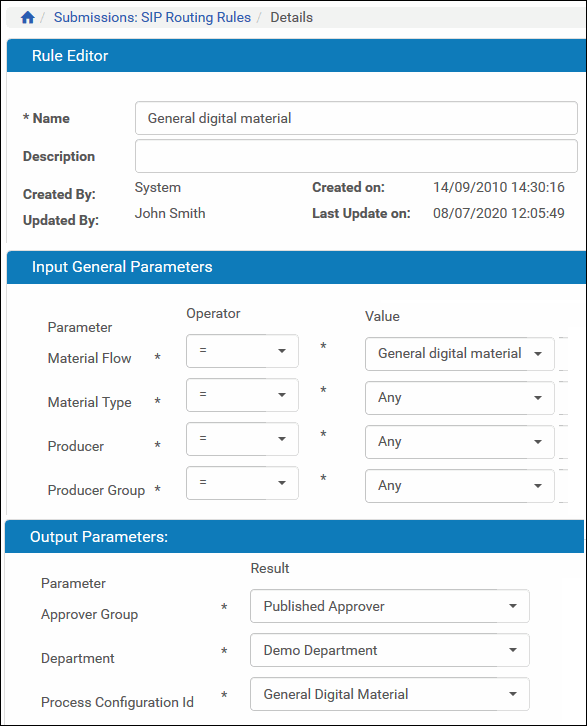Go to the home page icon
The width and height of the screenshot is (587, 726).
coord(28,18)
